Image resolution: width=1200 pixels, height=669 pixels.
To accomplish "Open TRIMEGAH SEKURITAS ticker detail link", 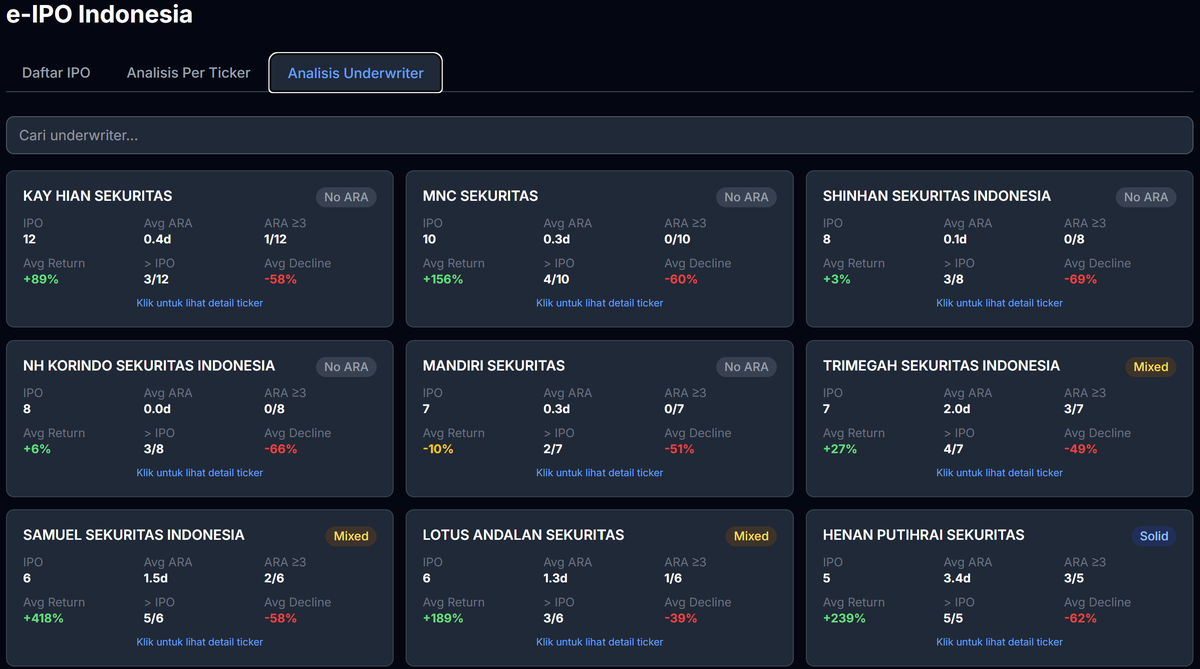I will click(x=1000, y=473).
